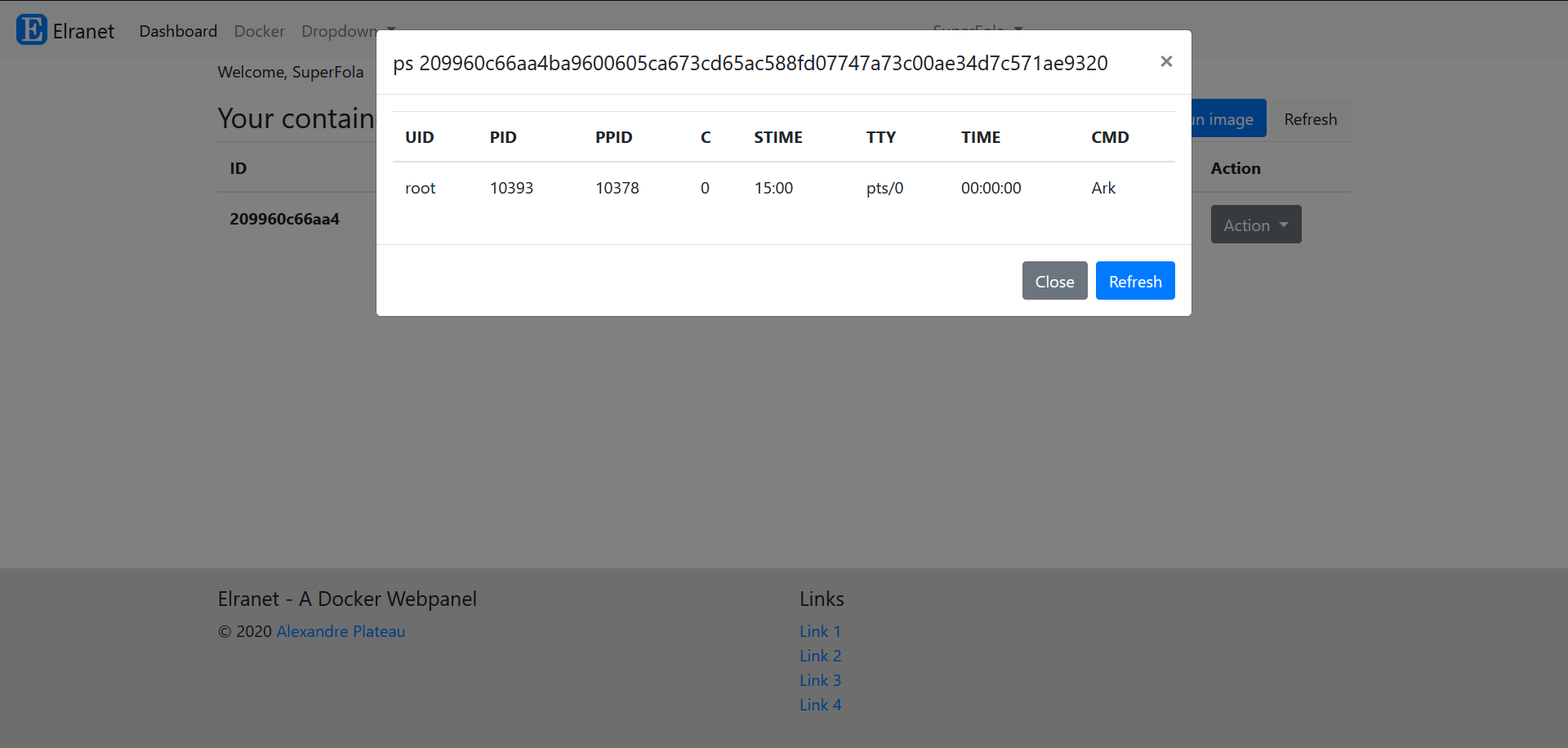
Task: Expand the SuperFola user menu
Action: pos(978,28)
